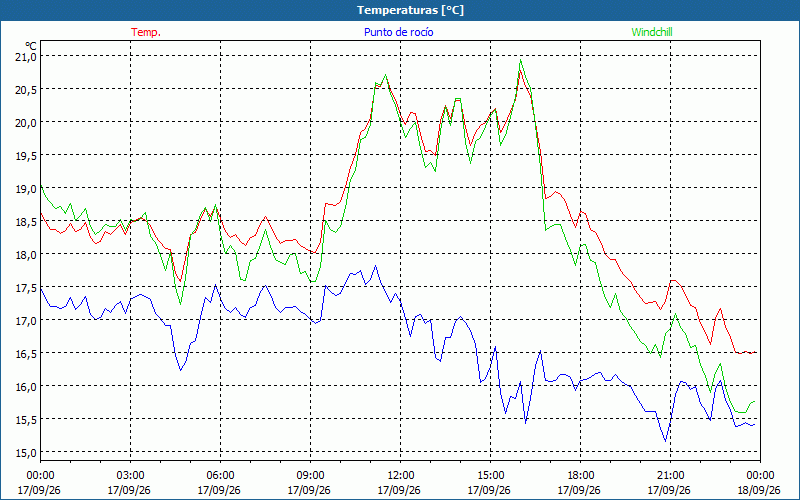Click the 21,0 y-axis label
800x500 pixels.
coord(25,57)
